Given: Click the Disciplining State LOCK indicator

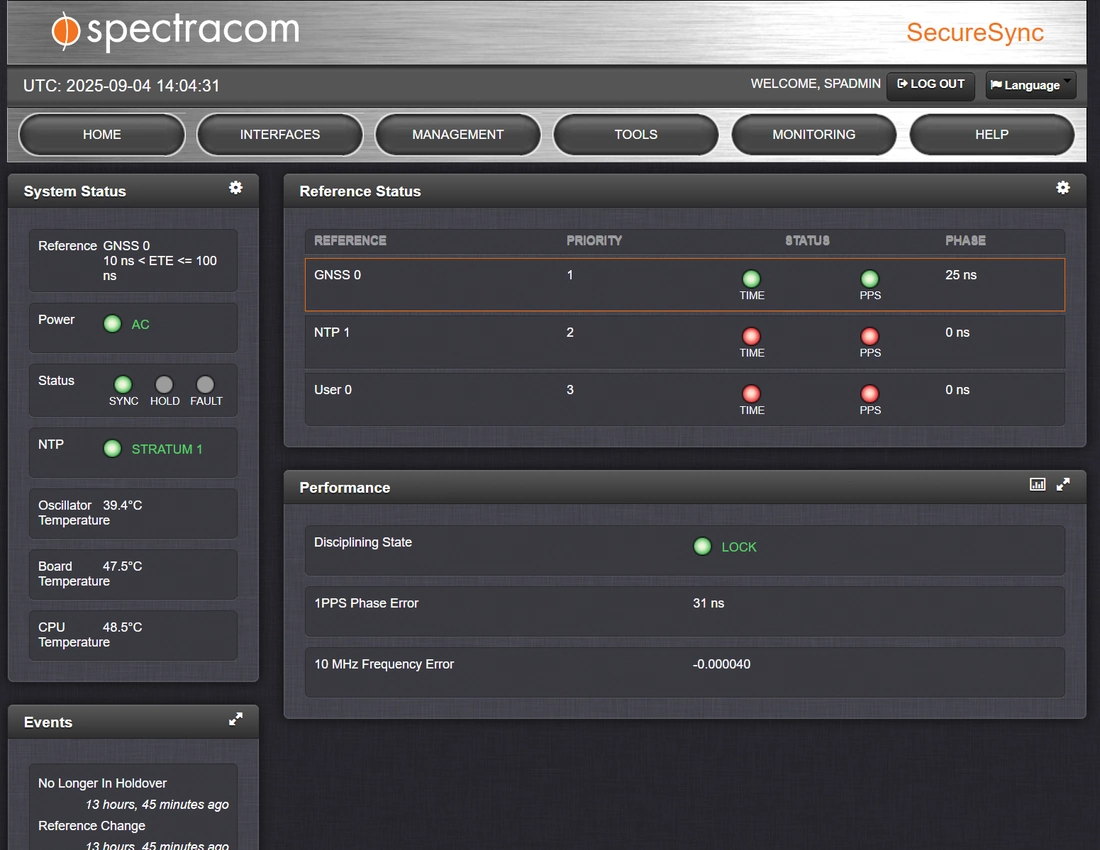Looking at the screenshot, I should (702, 546).
